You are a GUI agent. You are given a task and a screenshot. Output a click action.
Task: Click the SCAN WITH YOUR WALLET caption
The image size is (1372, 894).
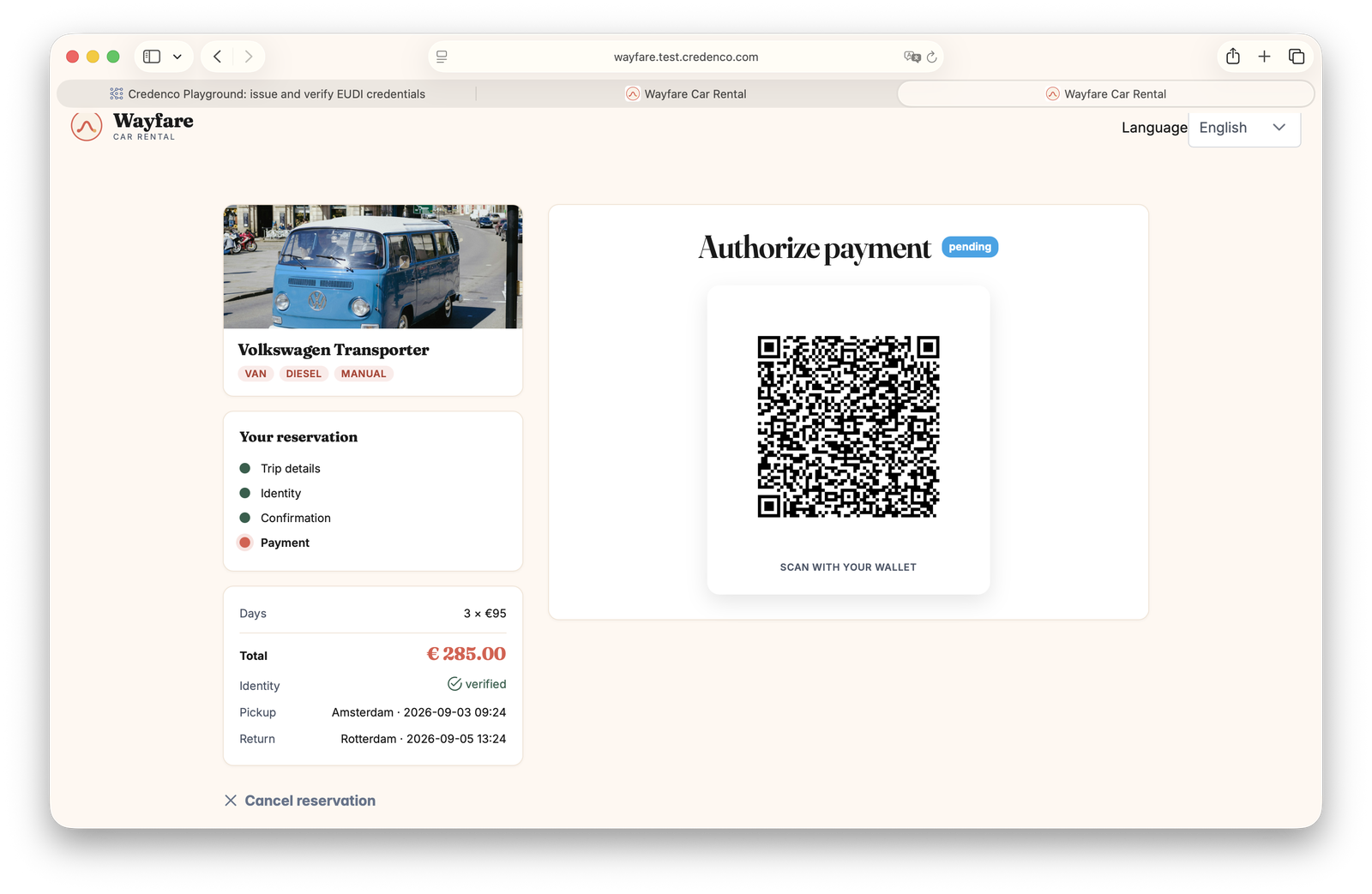coord(848,567)
